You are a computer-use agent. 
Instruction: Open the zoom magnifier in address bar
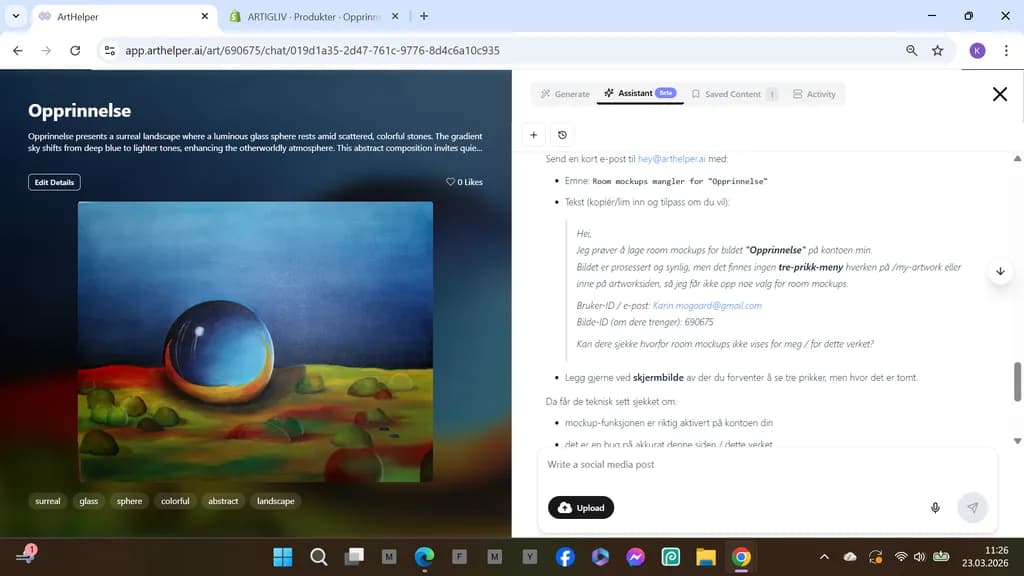[x=912, y=50]
